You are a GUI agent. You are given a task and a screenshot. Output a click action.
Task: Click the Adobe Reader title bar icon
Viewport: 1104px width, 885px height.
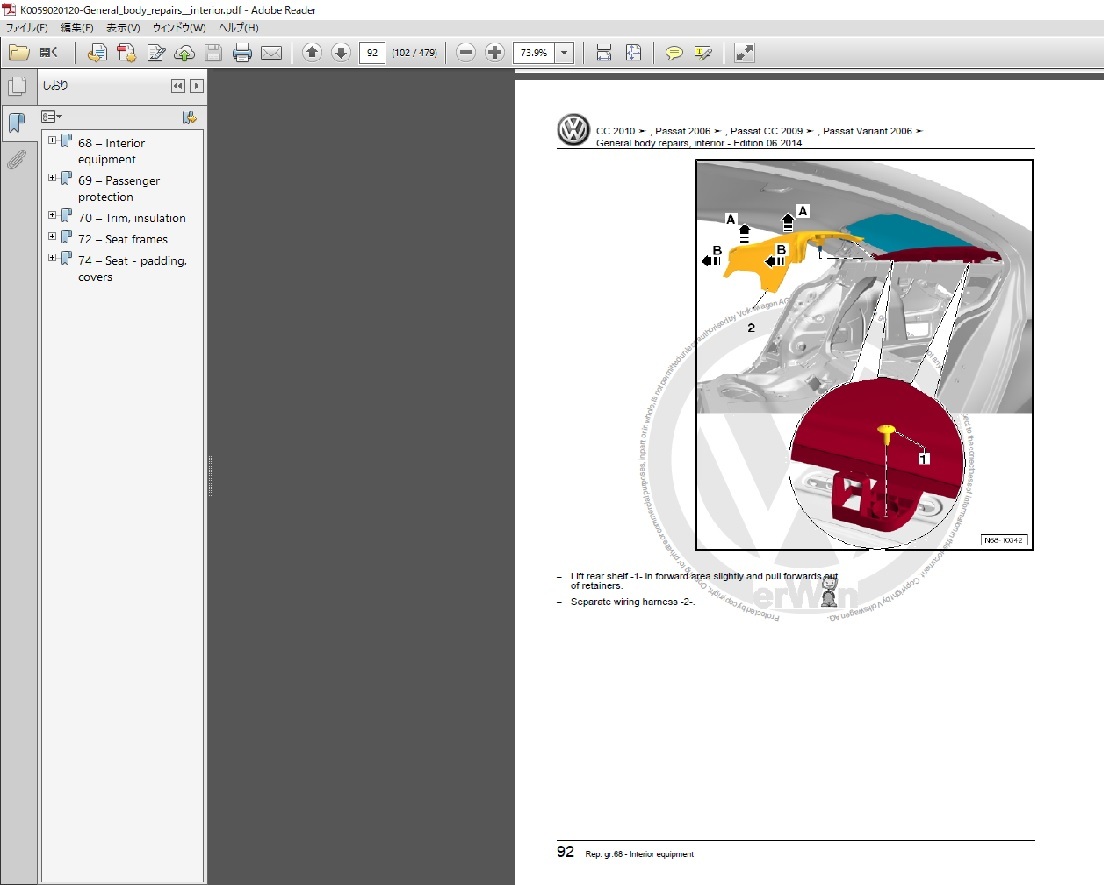click(x=9, y=10)
